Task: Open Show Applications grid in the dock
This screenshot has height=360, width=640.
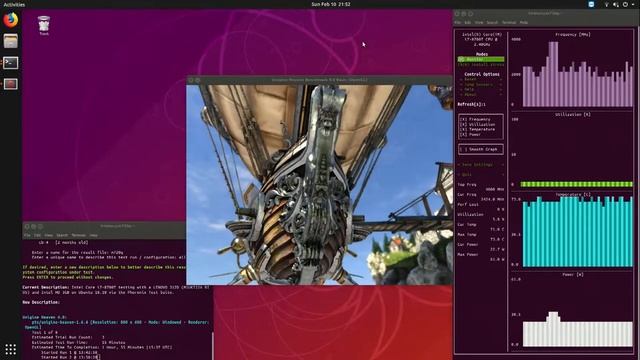Action: click(x=11, y=349)
